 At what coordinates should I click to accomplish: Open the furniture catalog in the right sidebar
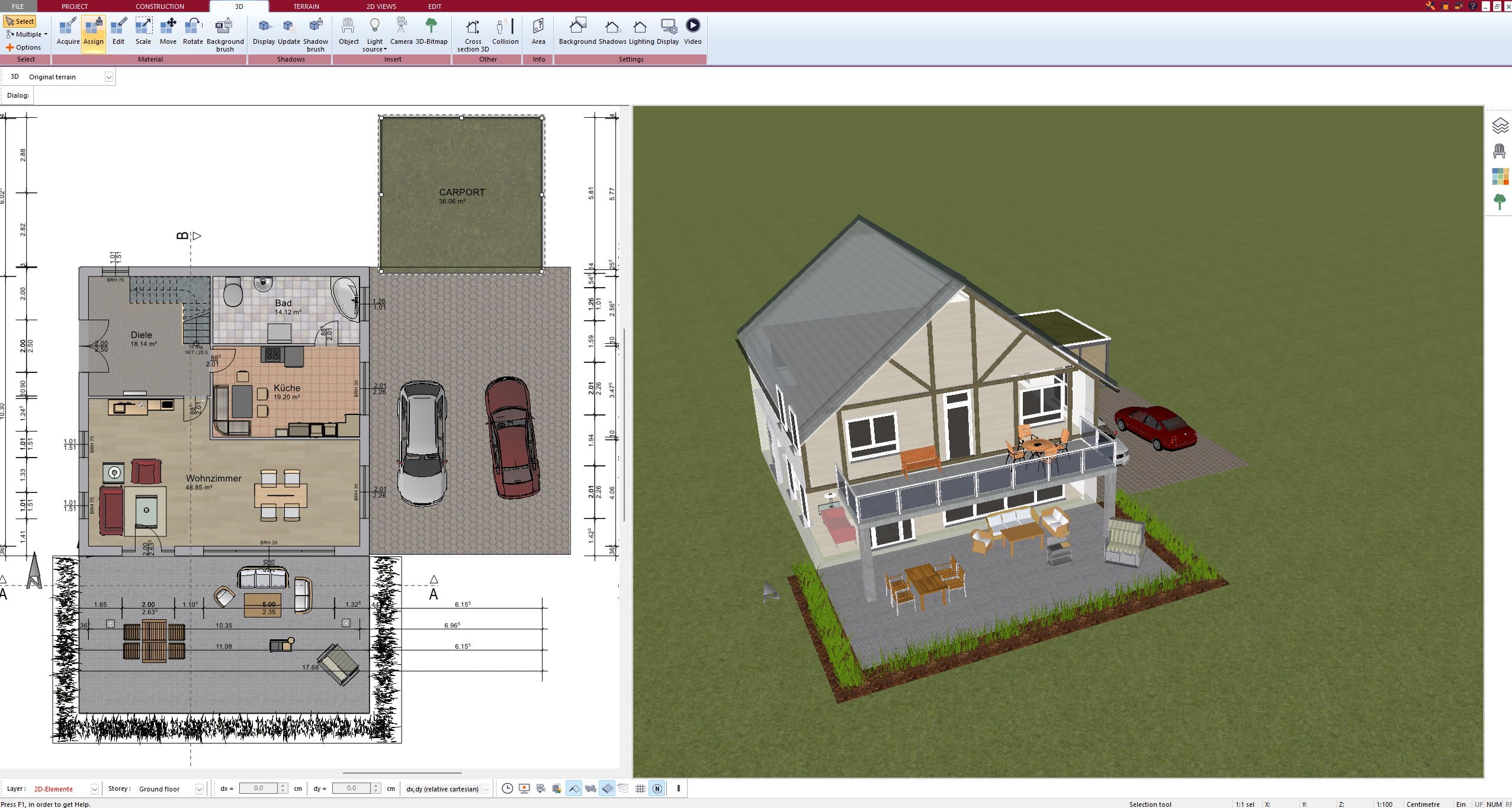[x=1500, y=150]
